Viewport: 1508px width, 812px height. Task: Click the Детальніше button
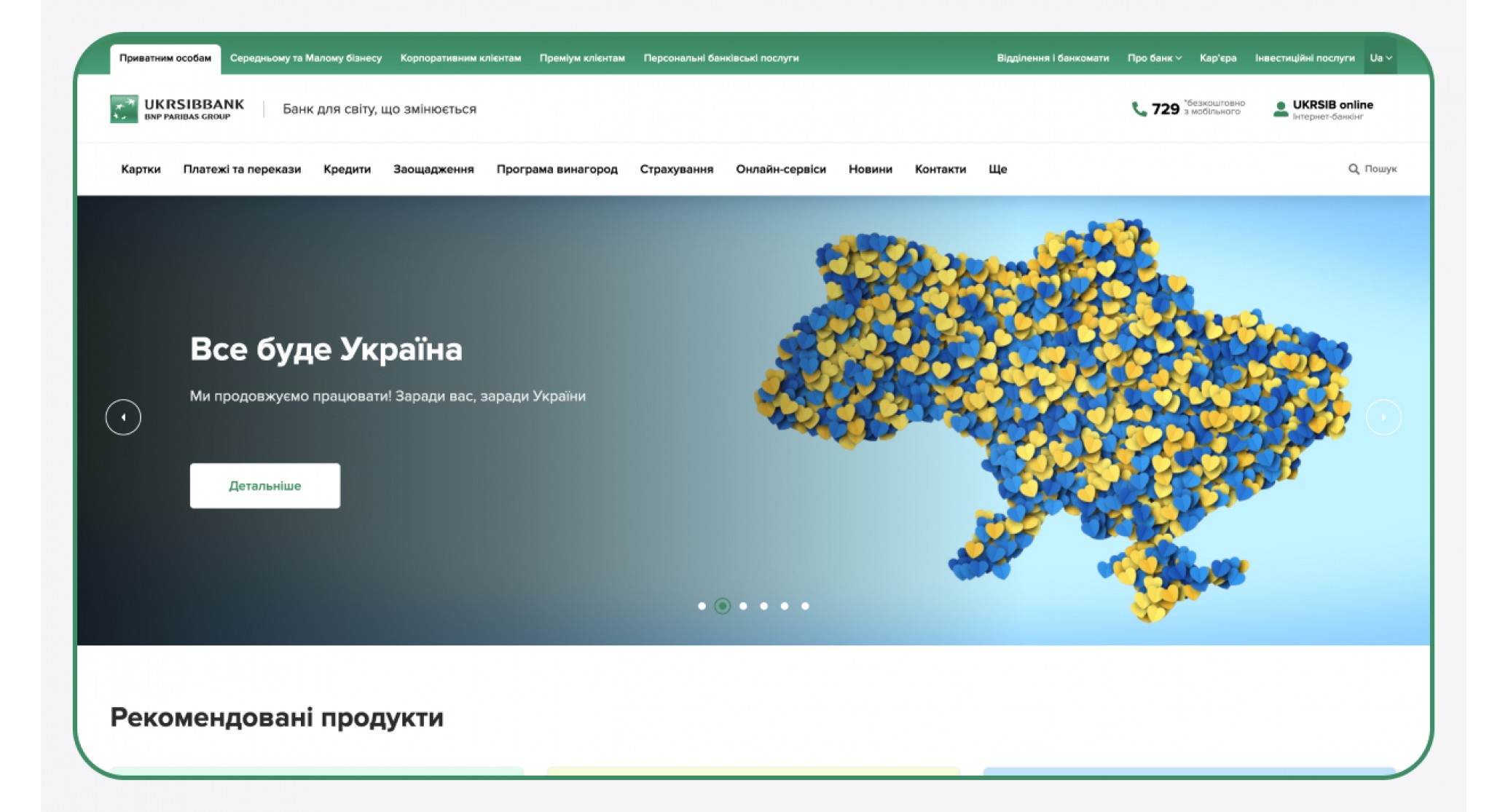tap(265, 486)
